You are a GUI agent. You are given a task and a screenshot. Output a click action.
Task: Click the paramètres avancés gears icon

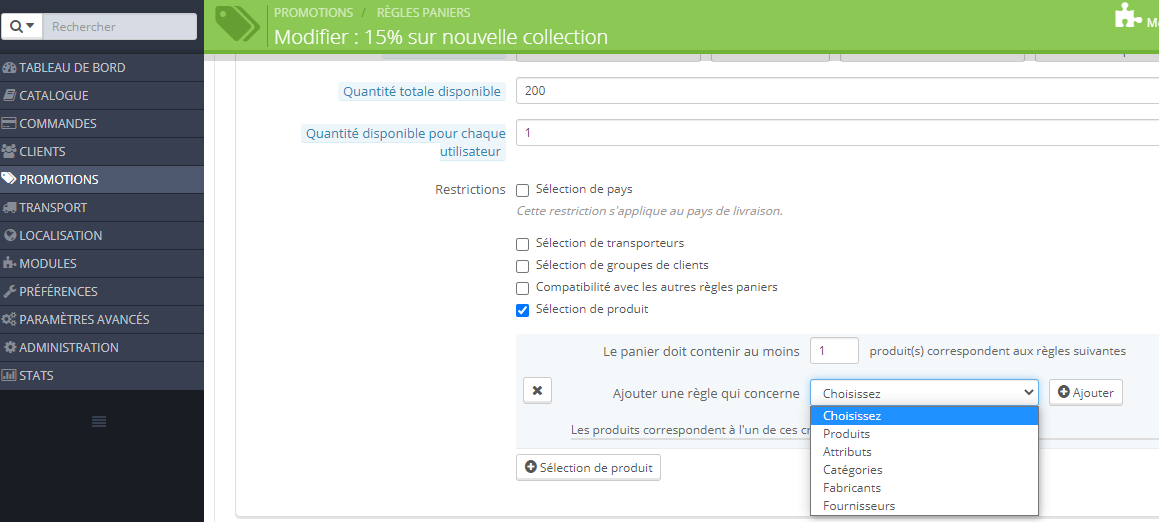(10, 320)
